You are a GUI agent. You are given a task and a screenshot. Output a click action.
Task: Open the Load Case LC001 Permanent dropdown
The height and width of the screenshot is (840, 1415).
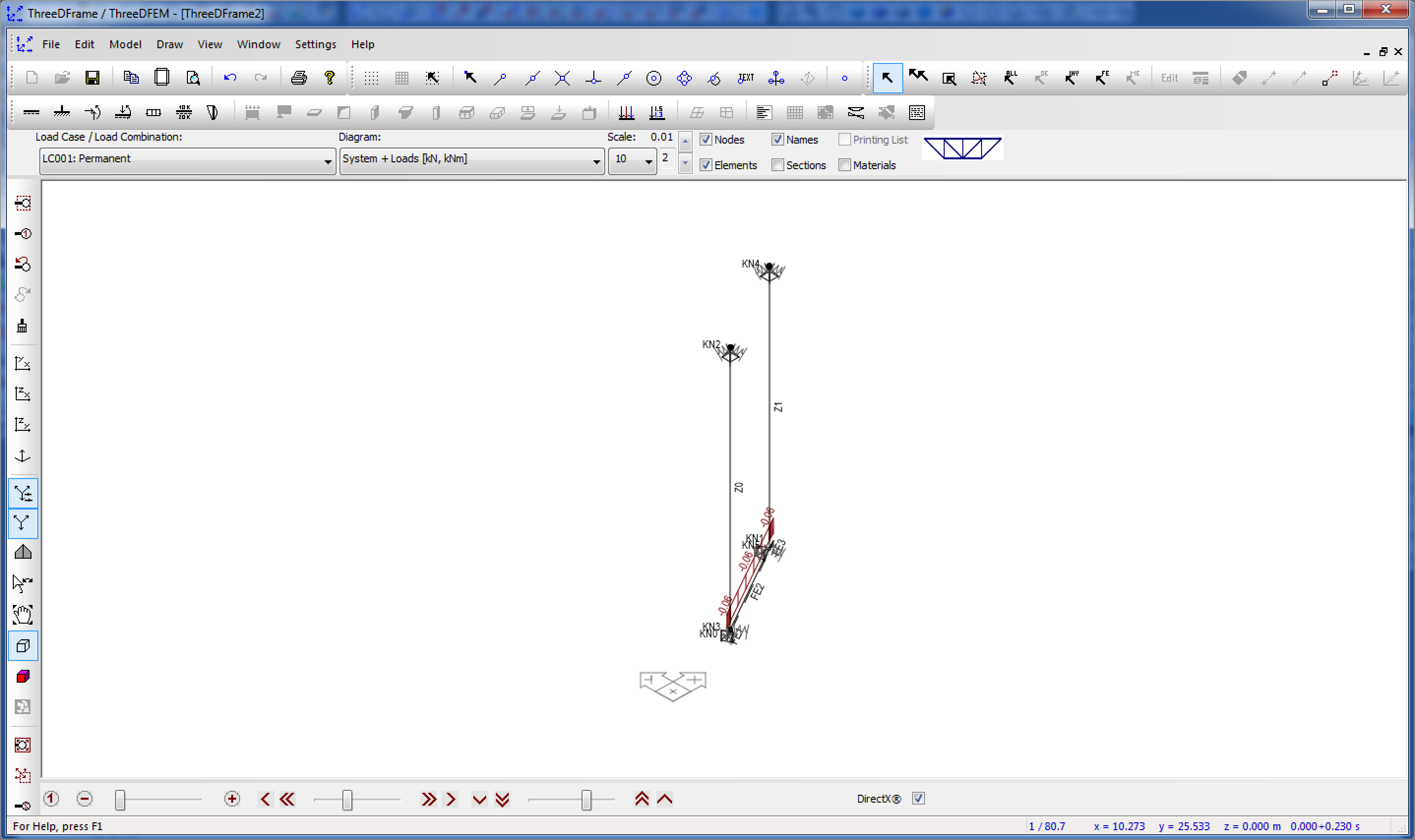coord(327,162)
